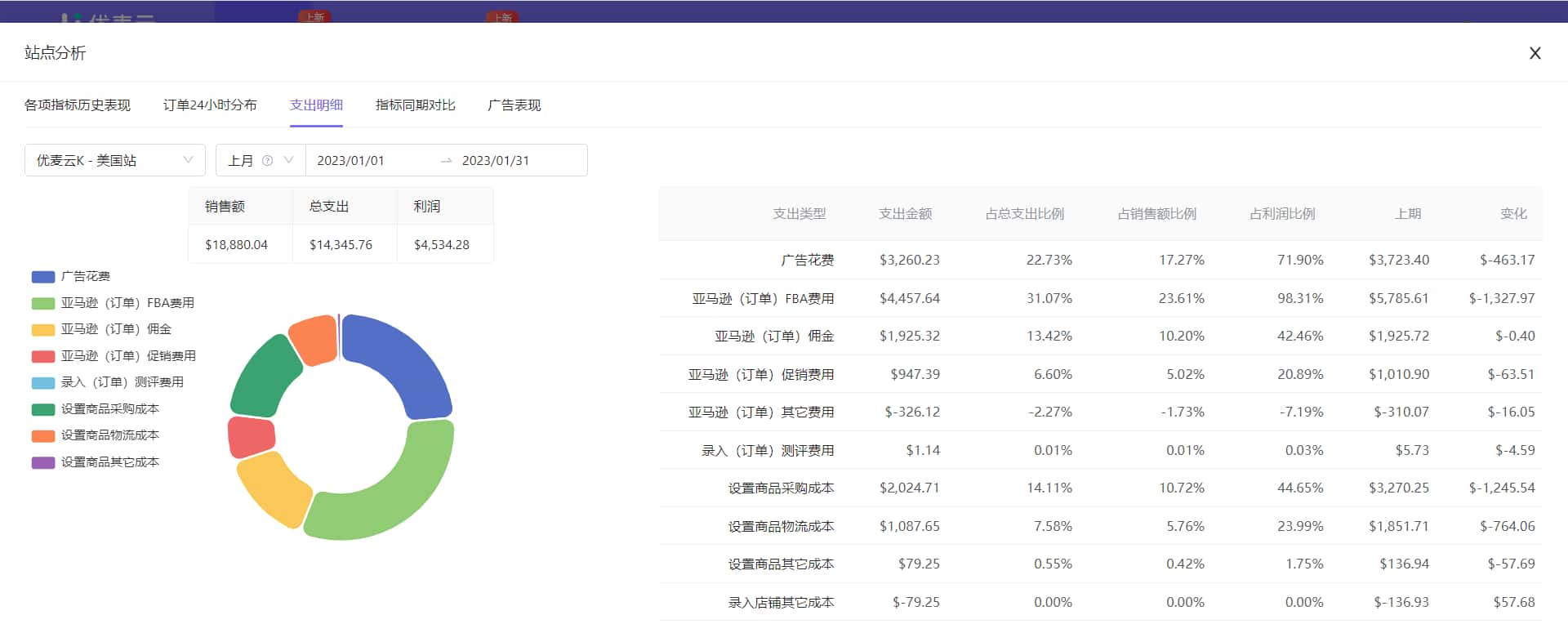This screenshot has width=1568, height=642.
Task: Toggle the 设置商品采购成本 legend item
Action: pos(96,409)
